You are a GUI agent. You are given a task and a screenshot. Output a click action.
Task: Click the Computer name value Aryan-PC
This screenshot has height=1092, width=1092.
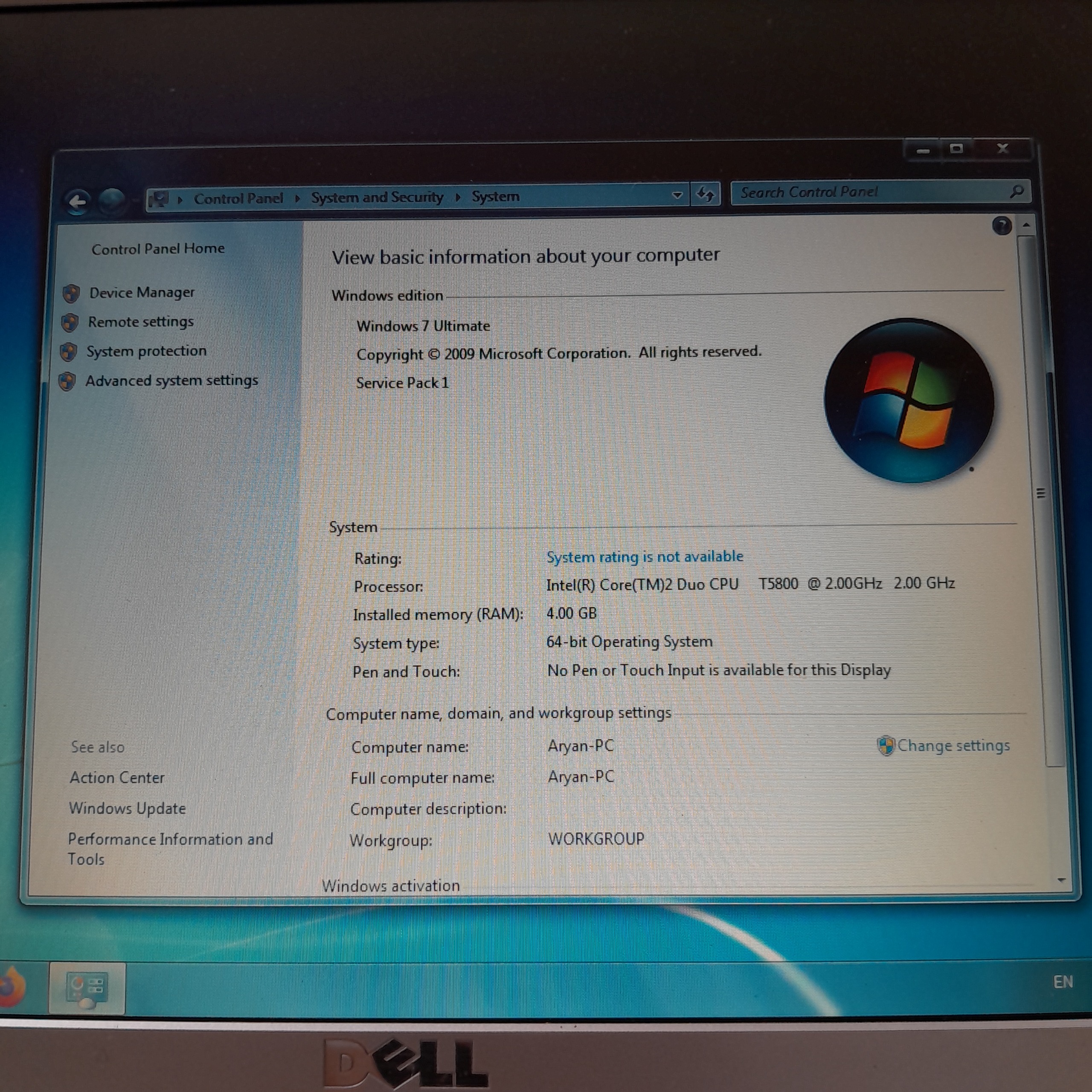[581, 746]
